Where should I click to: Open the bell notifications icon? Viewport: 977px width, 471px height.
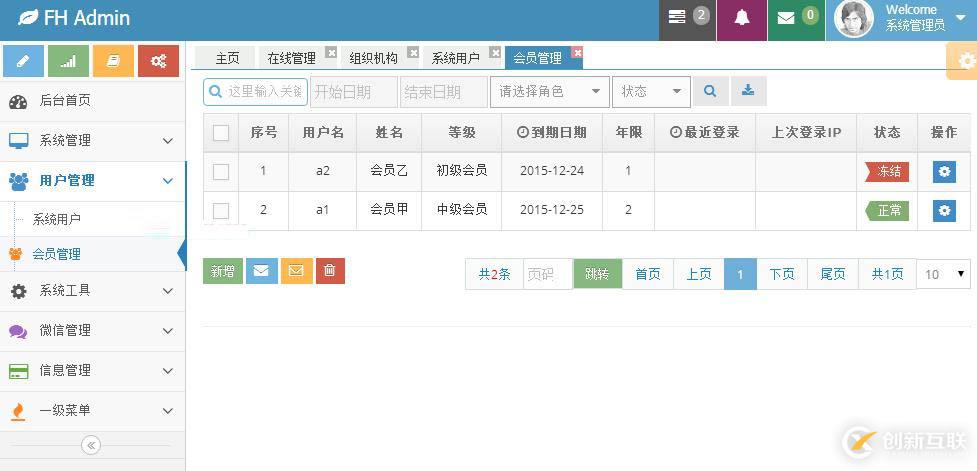coord(741,17)
